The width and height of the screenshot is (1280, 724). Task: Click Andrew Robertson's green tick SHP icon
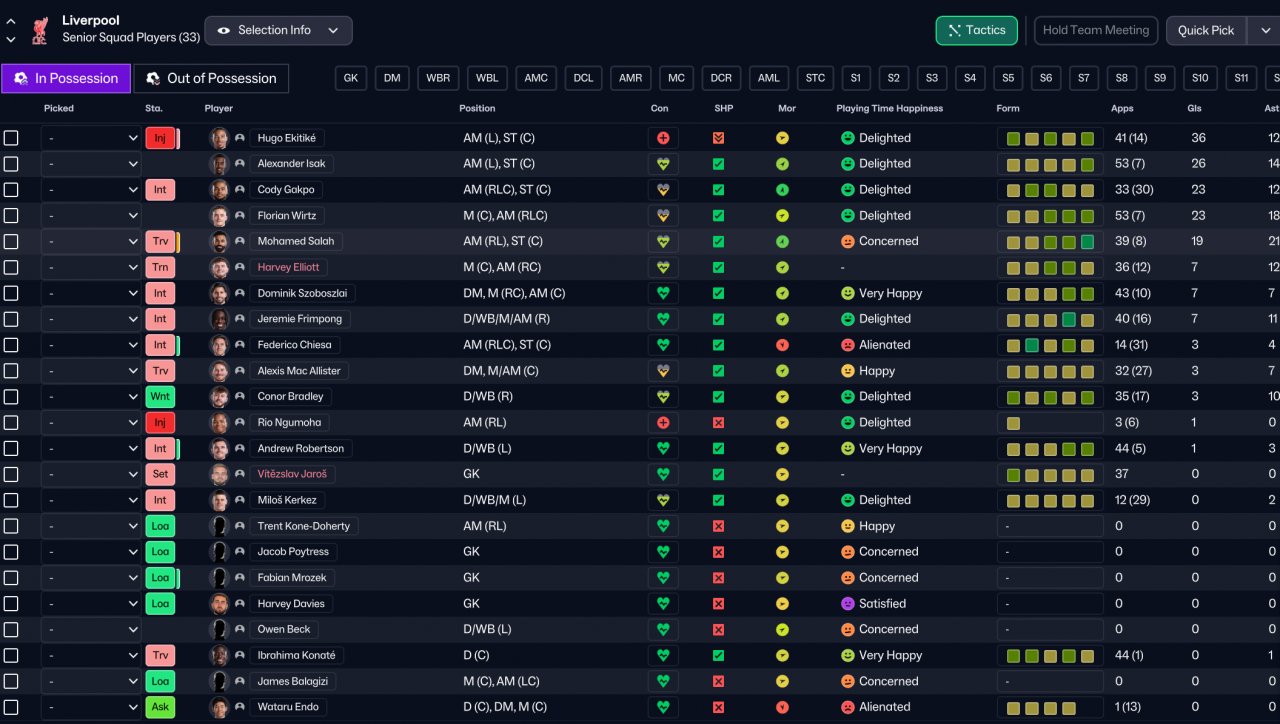pos(718,448)
